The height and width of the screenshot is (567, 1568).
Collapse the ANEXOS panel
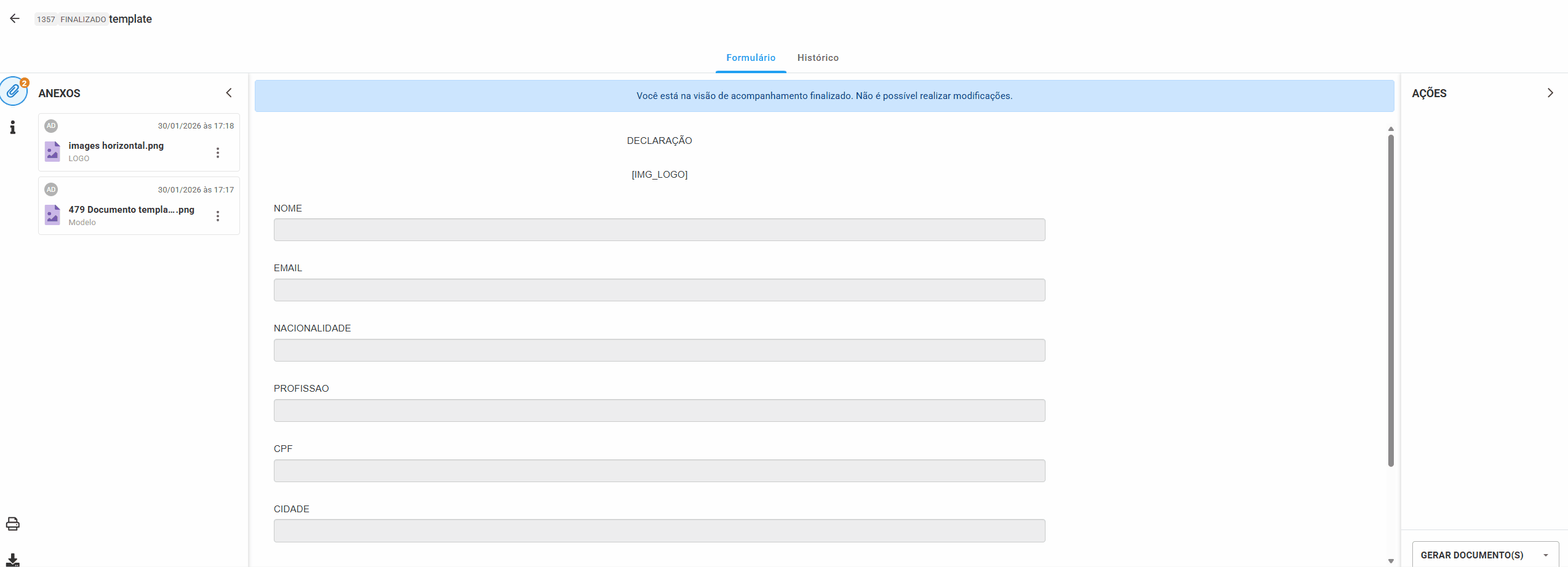tap(229, 93)
